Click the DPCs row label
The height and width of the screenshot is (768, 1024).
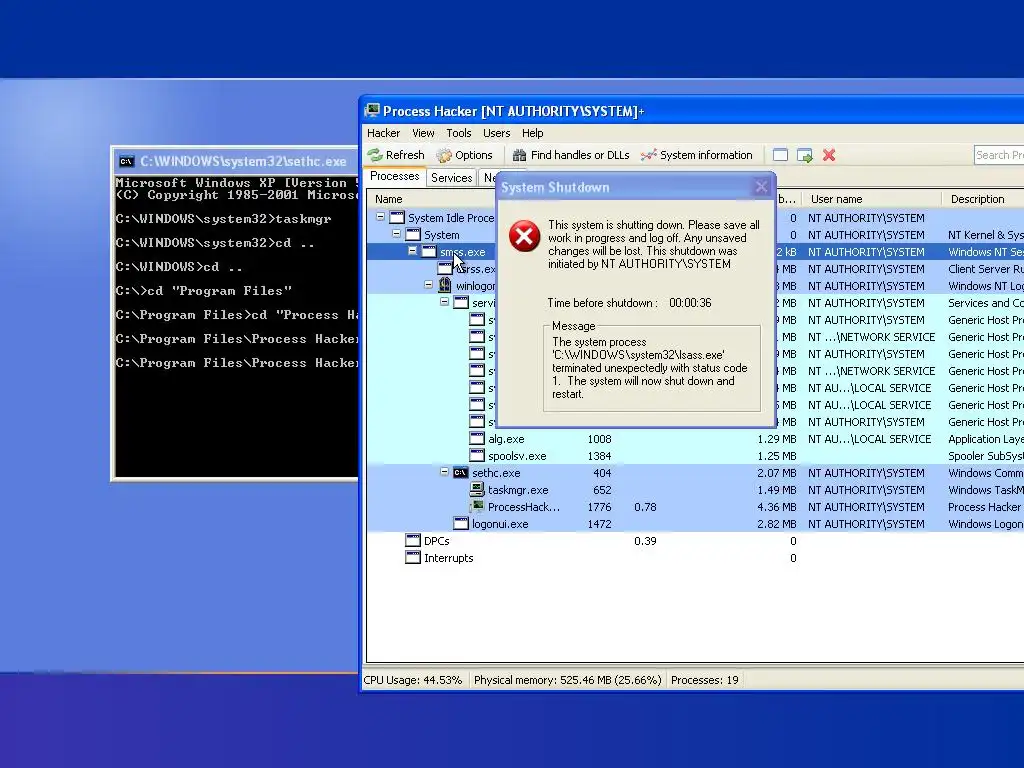pos(436,541)
